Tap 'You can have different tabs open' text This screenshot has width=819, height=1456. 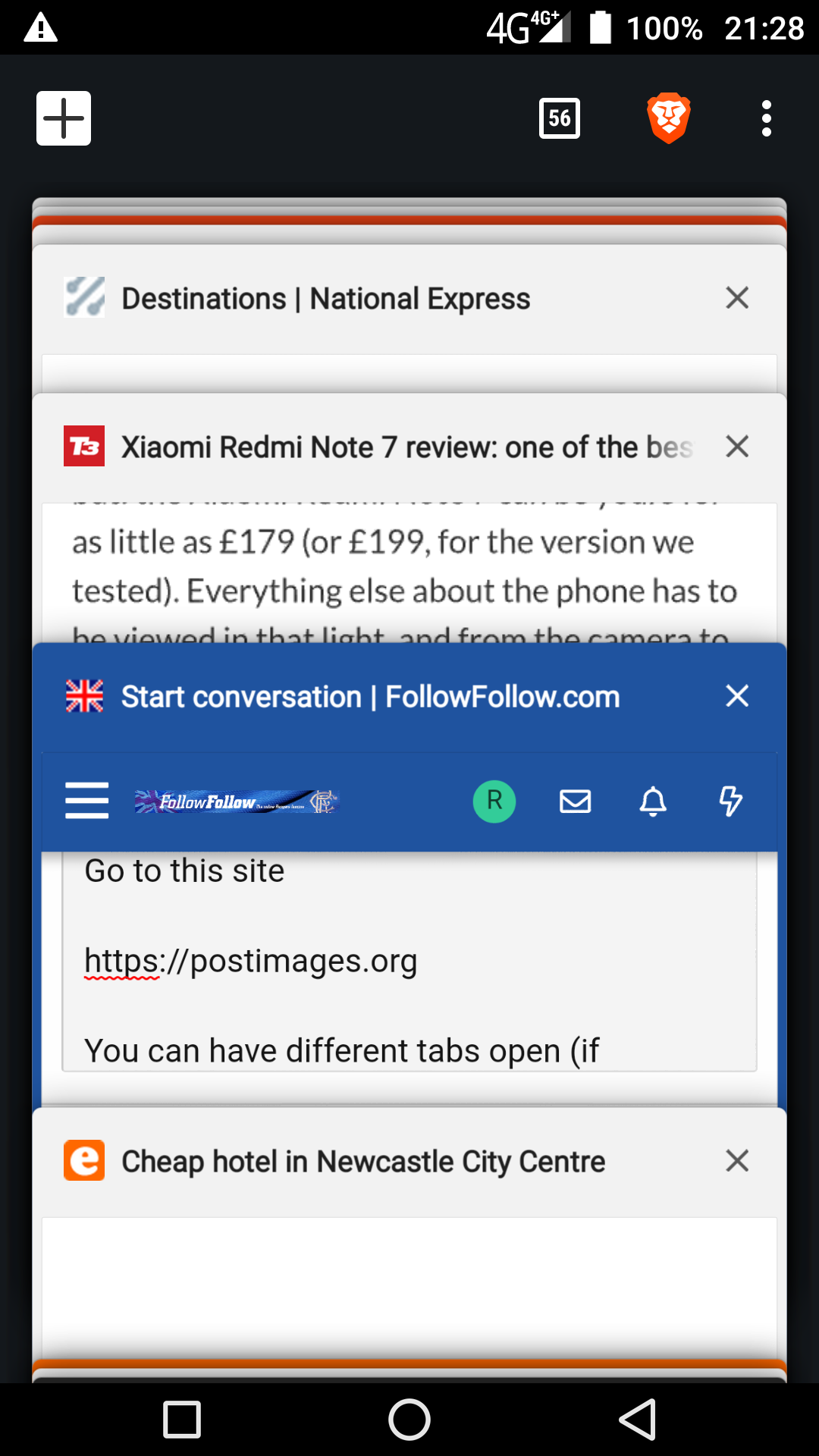pyautogui.click(x=341, y=1052)
